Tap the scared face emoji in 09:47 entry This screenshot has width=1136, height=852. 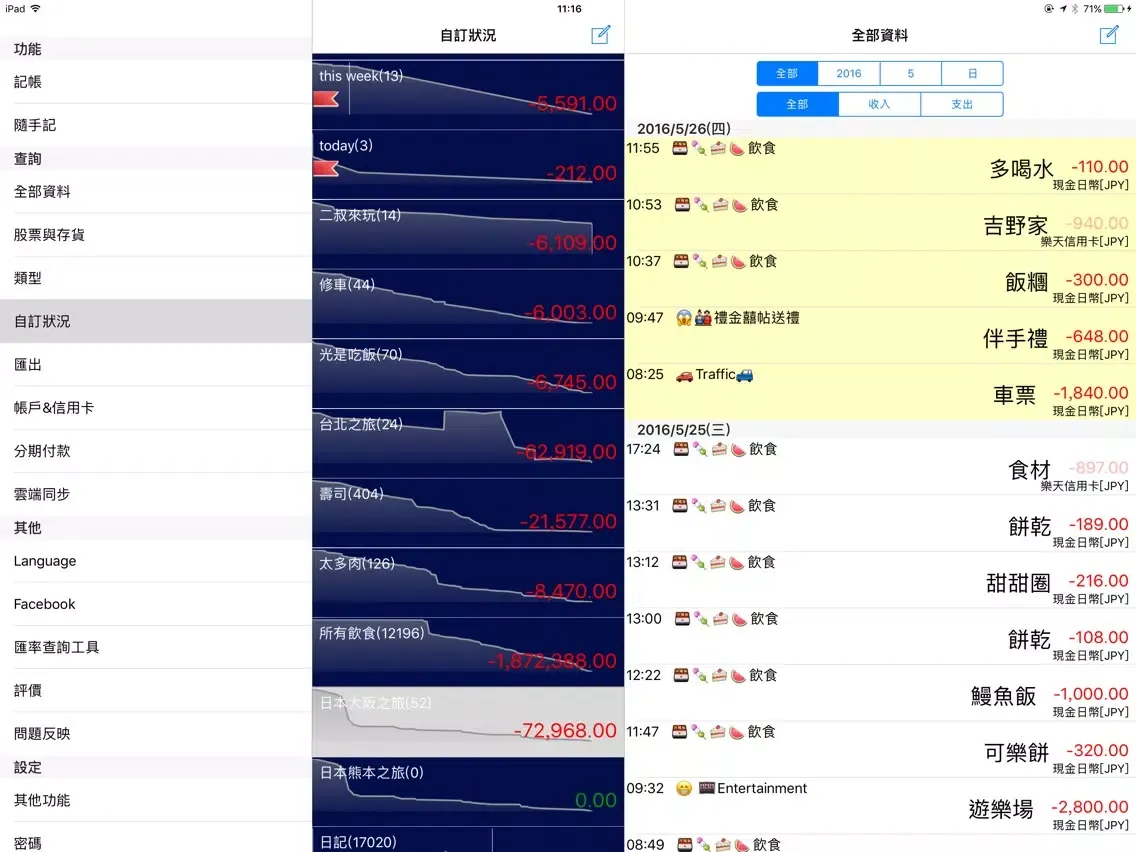683,318
